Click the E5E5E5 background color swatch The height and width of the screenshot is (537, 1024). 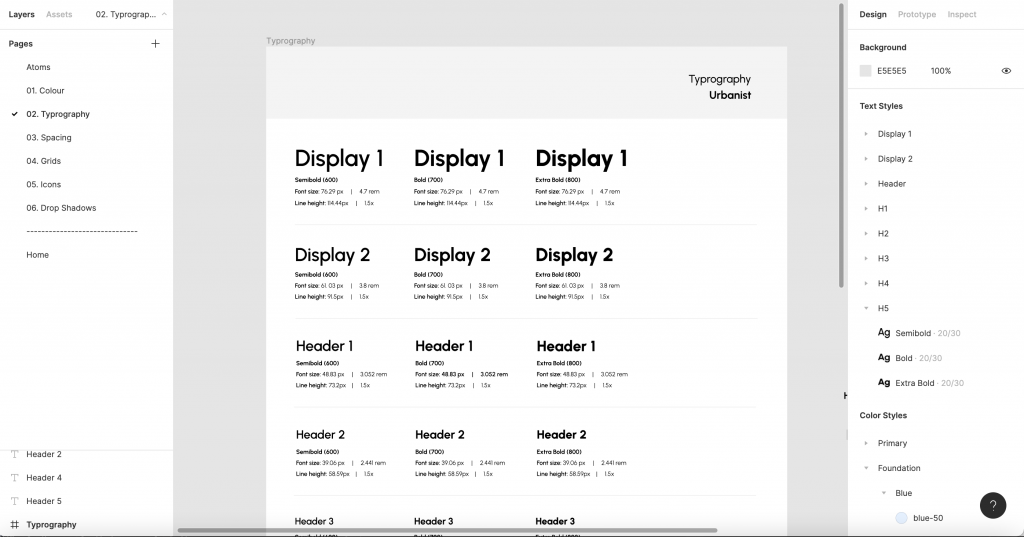866,71
